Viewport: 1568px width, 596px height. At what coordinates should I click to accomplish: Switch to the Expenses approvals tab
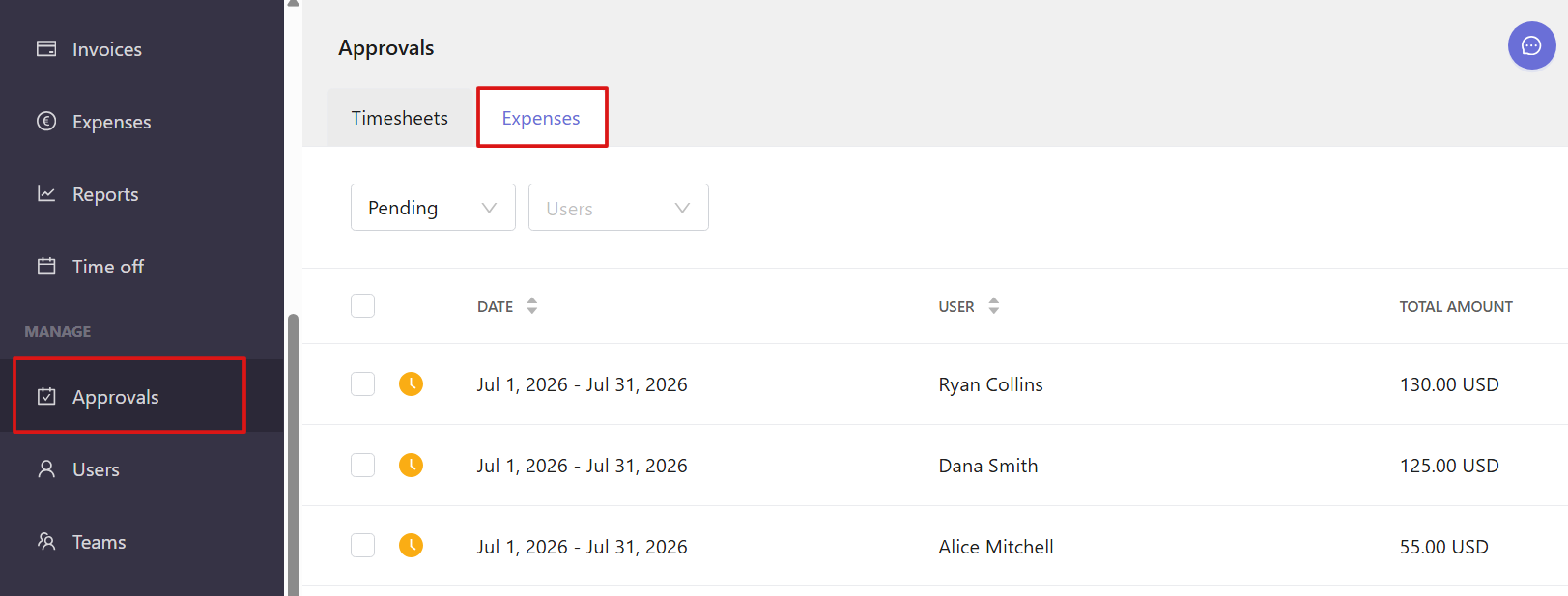click(541, 118)
